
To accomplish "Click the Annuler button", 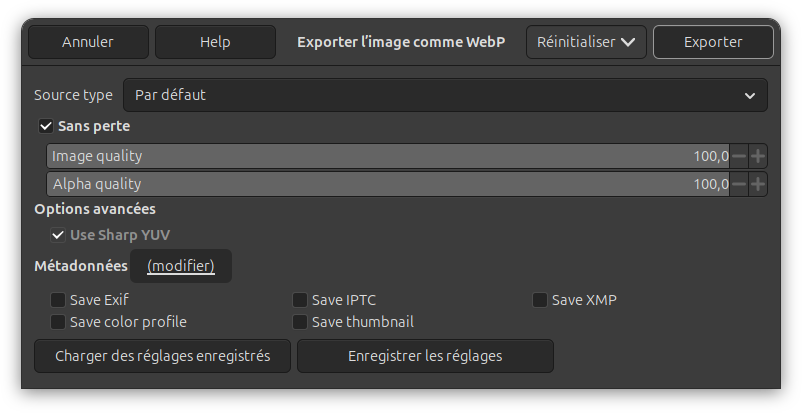I will 88,42.
